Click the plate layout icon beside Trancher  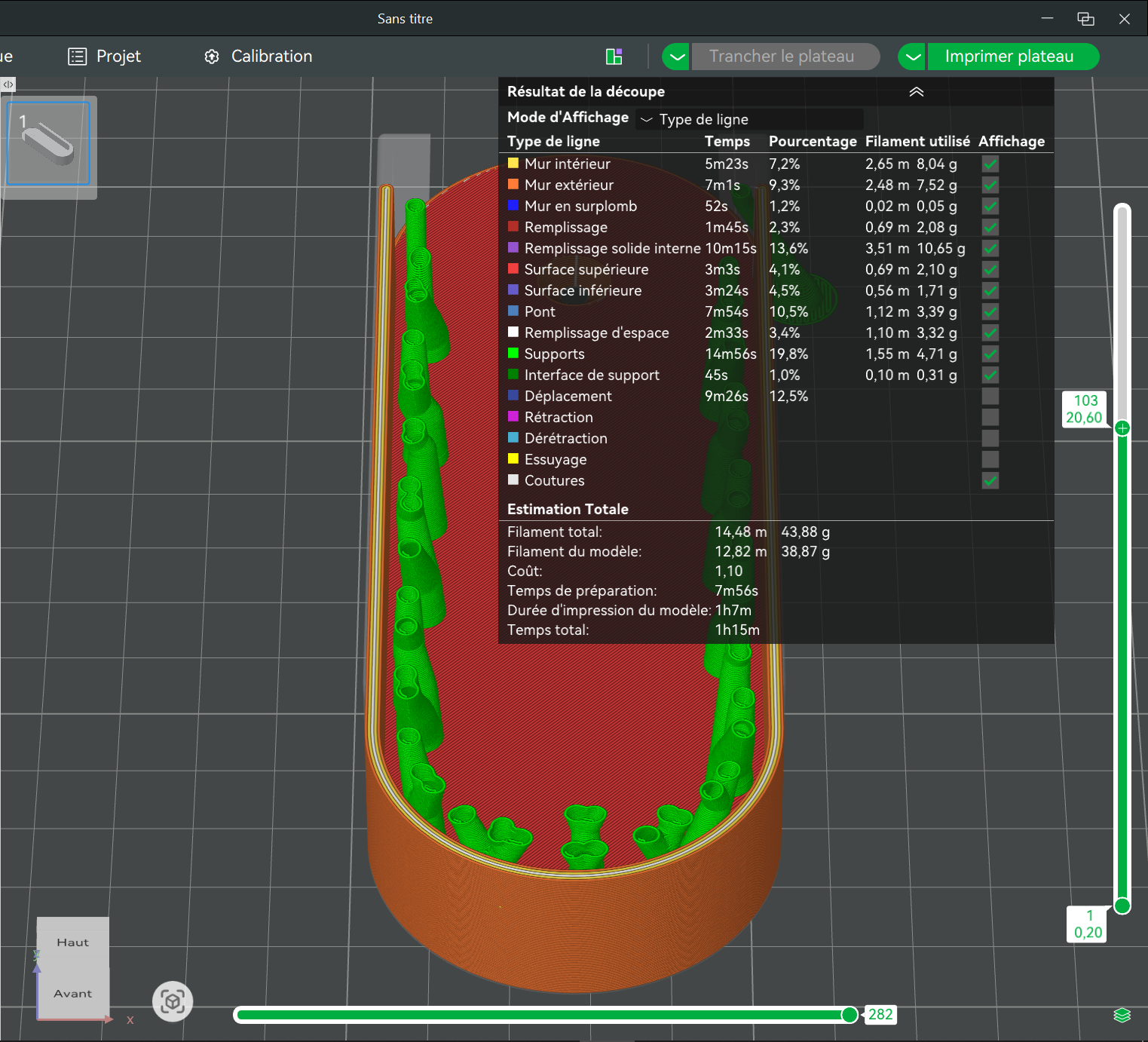(614, 57)
